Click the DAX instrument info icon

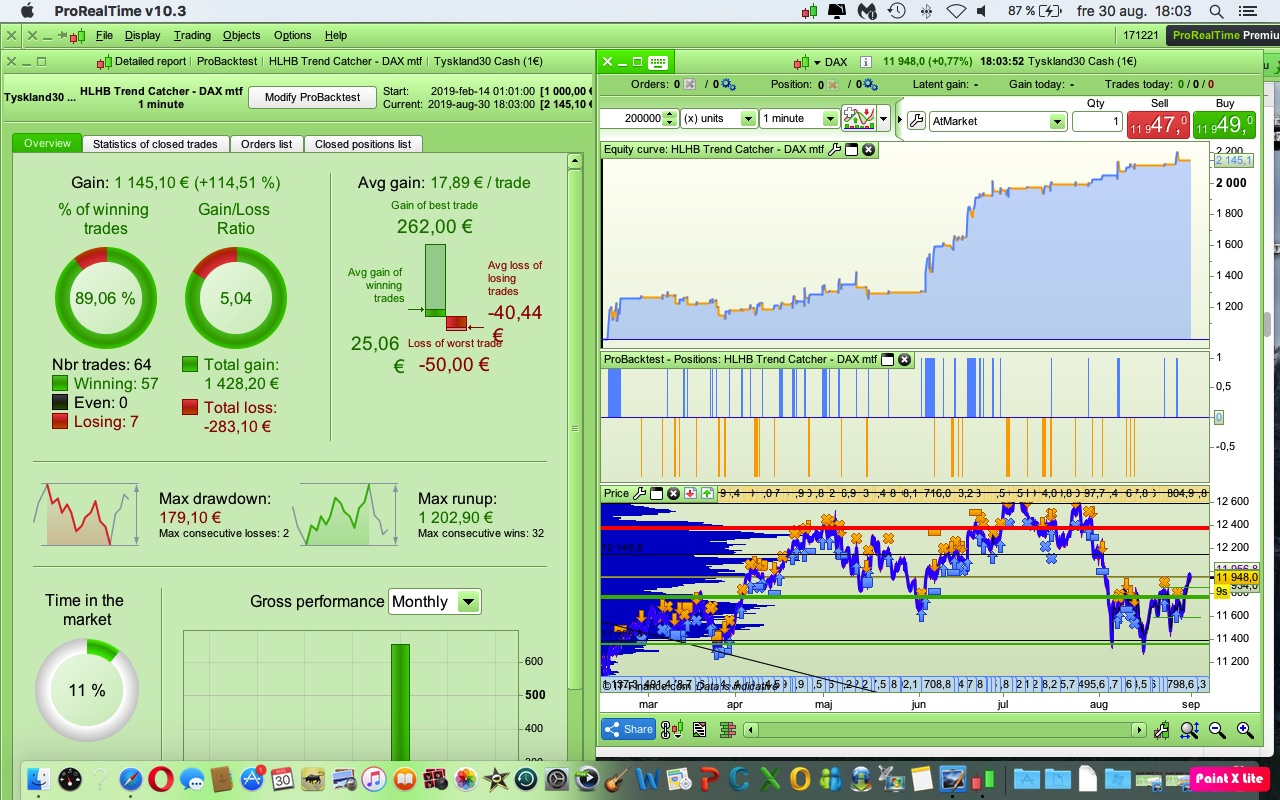866,62
